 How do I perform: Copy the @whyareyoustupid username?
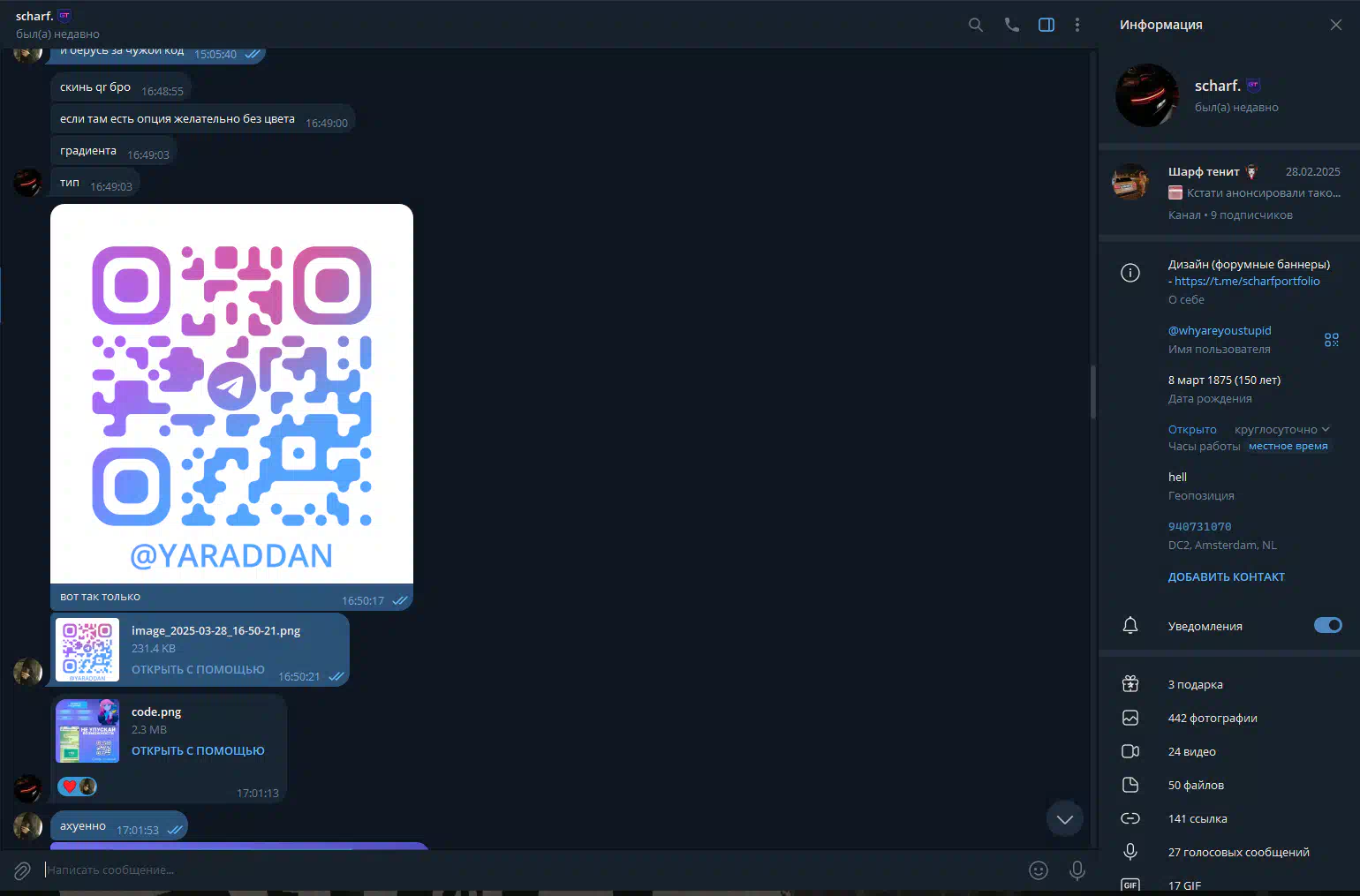pyautogui.click(x=1220, y=330)
